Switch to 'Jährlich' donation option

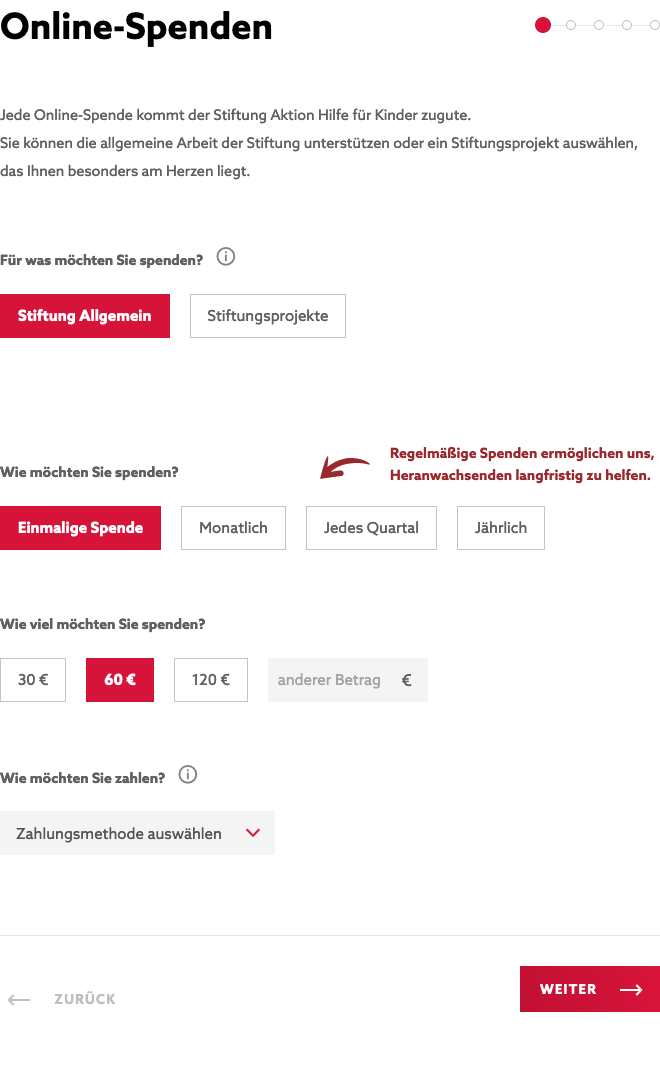[x=500, y=528]
